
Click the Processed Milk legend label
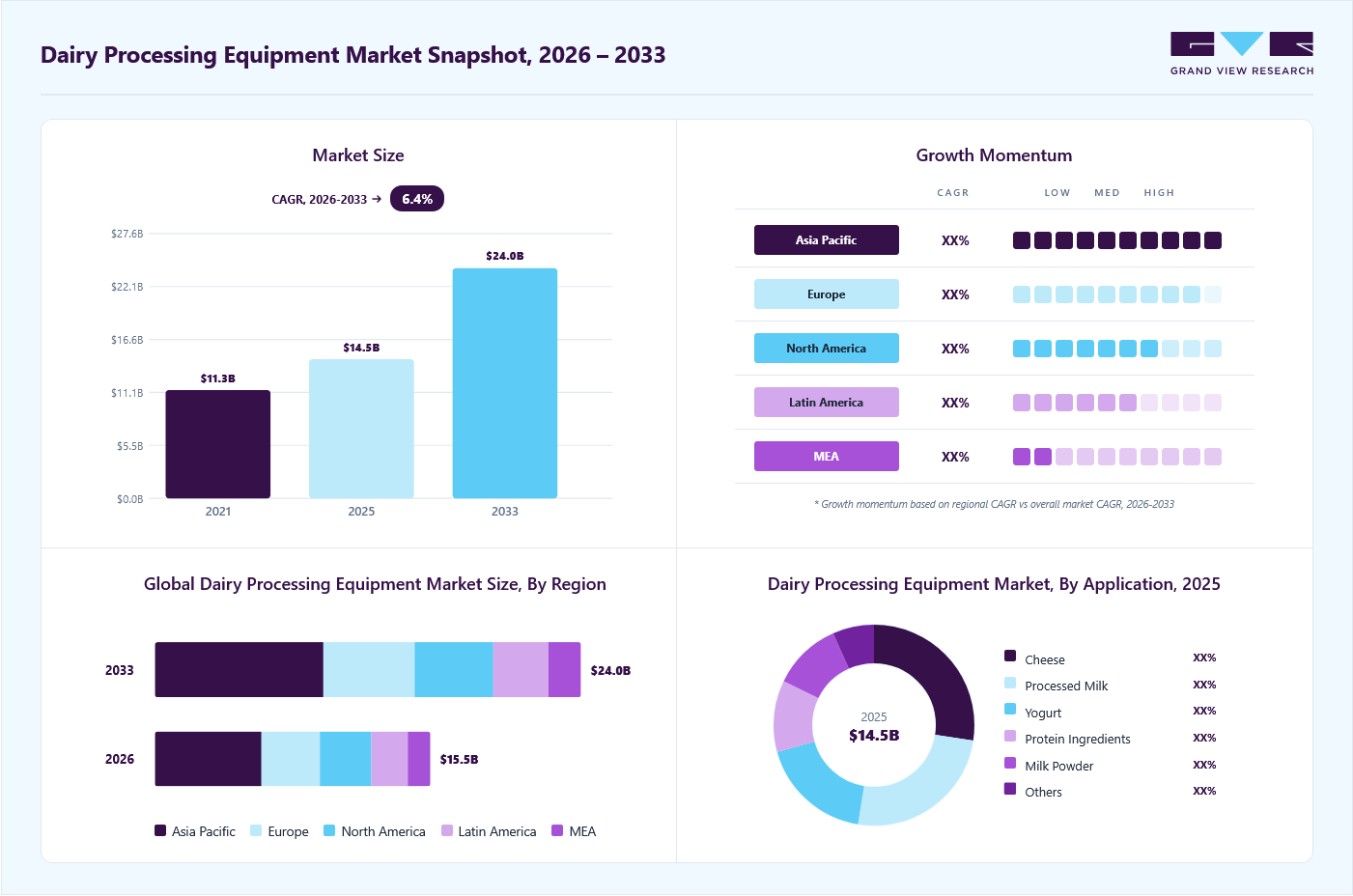pos(1066,686)
